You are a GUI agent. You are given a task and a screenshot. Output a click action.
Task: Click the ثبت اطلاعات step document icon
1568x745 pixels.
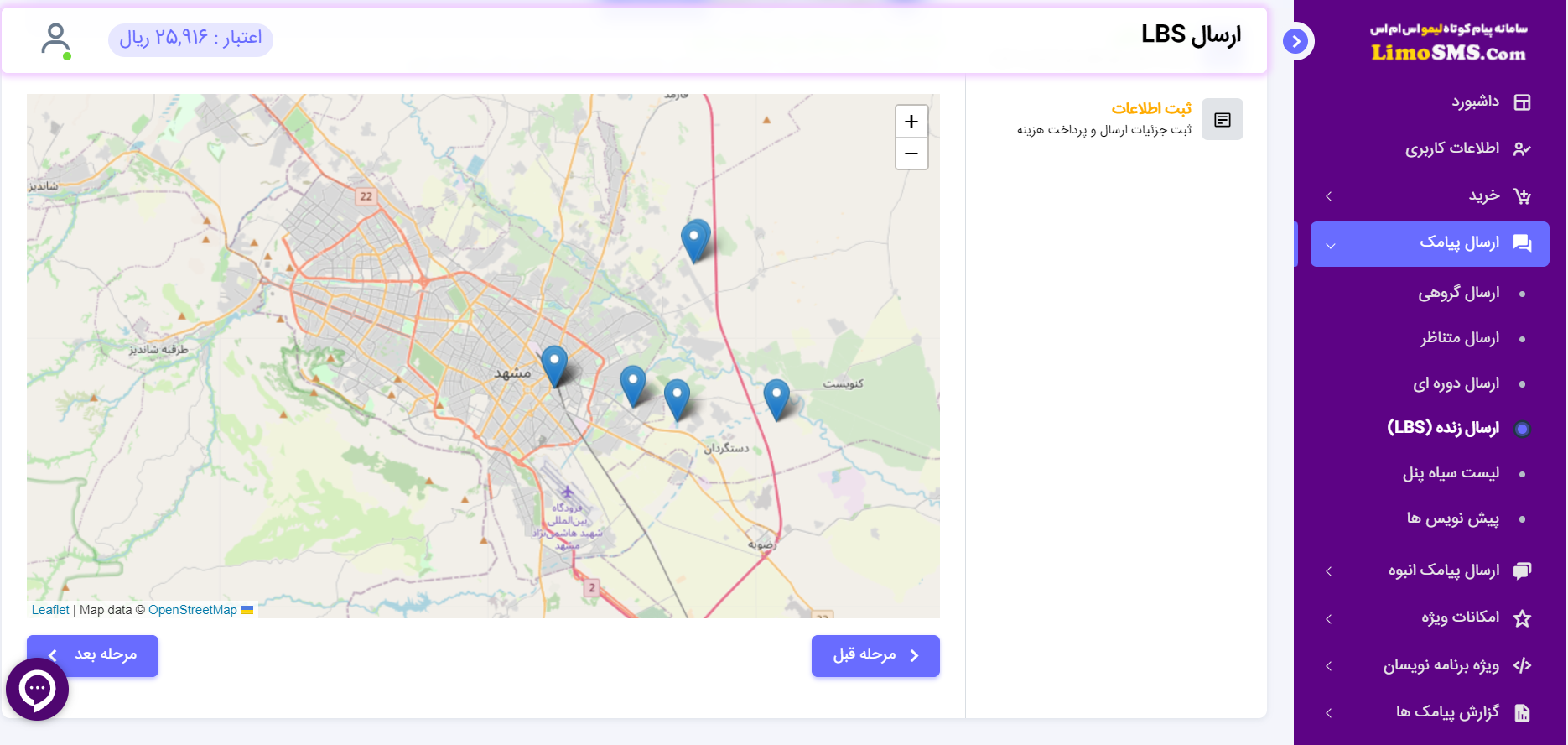pos(1223,119)
